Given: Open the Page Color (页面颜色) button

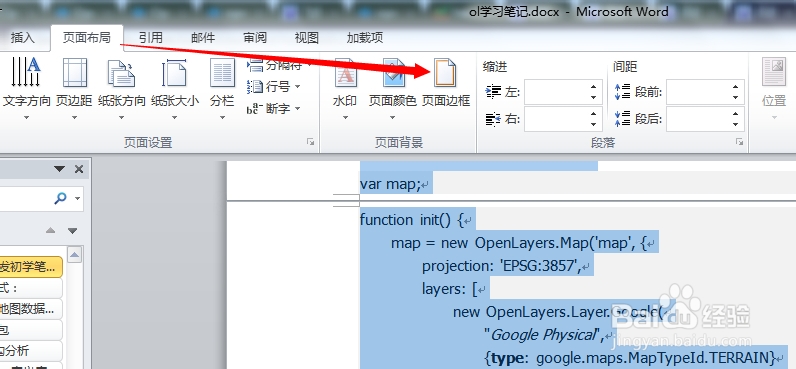Looking at the screenshot, I should coord(392,89).
